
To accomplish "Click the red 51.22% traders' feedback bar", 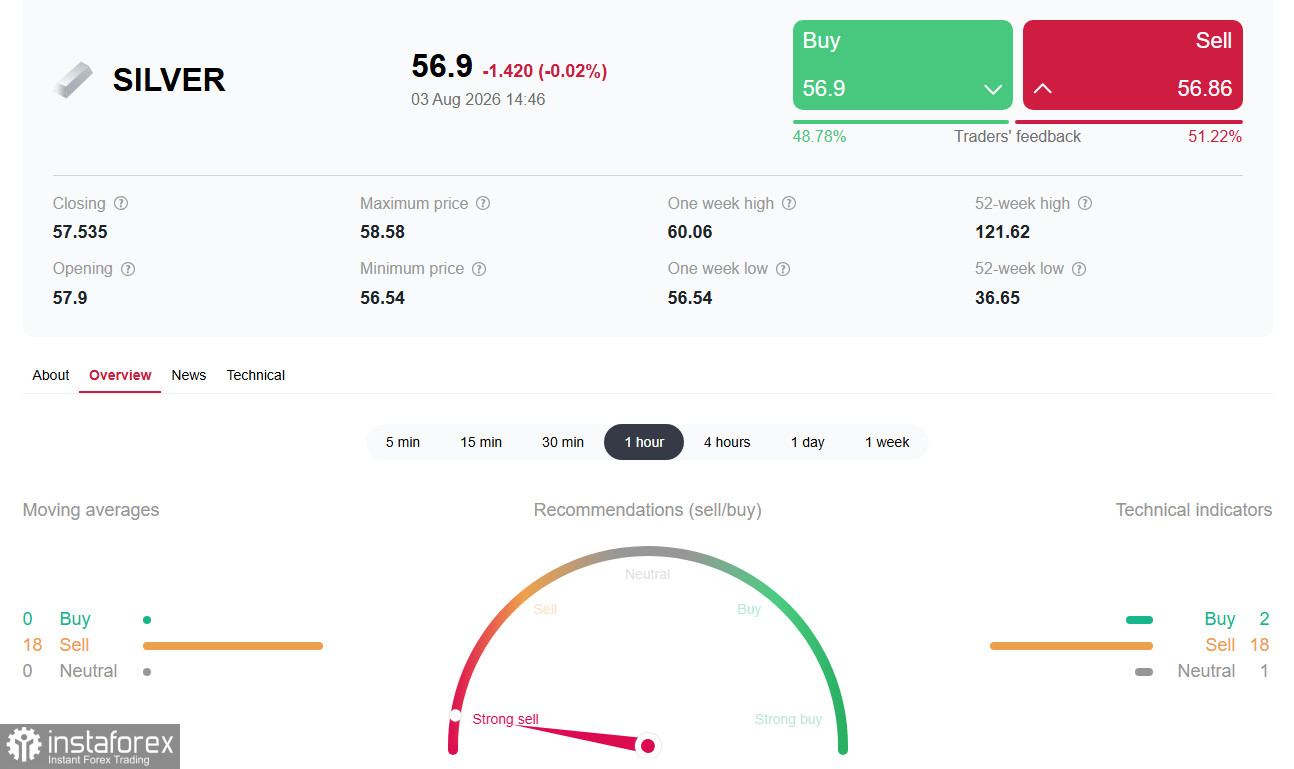I will click(1129, 122).
